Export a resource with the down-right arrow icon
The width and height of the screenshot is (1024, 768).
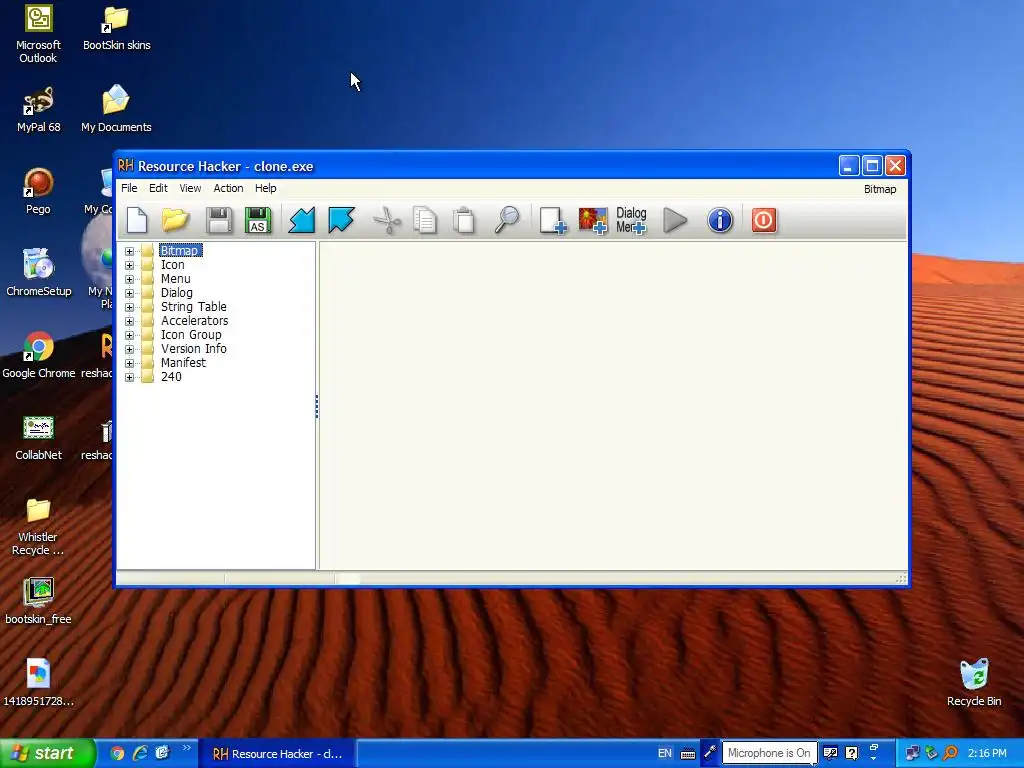[342, 220]
